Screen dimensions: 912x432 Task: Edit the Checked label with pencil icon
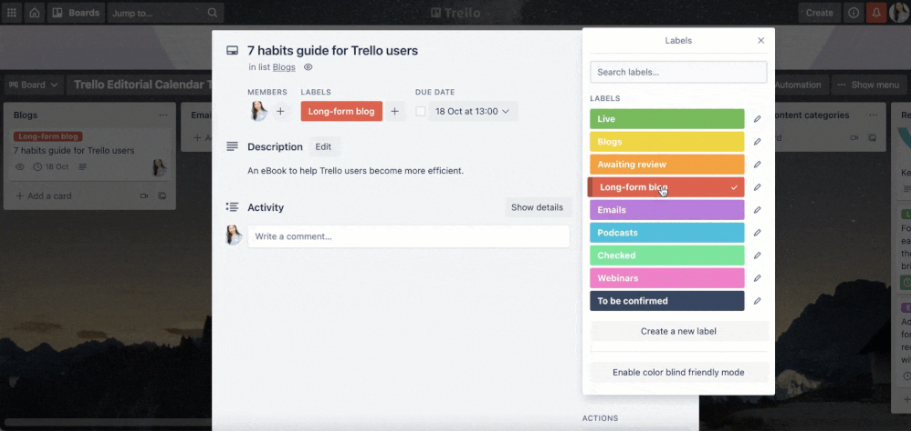coord(757,255)
